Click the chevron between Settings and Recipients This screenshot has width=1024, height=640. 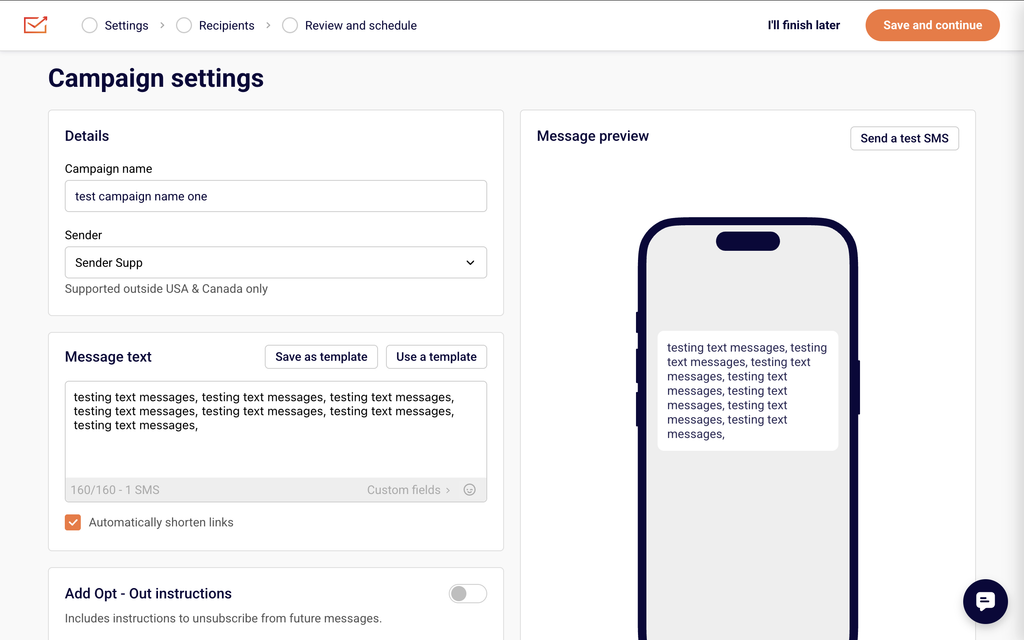[x=162, y=25]
